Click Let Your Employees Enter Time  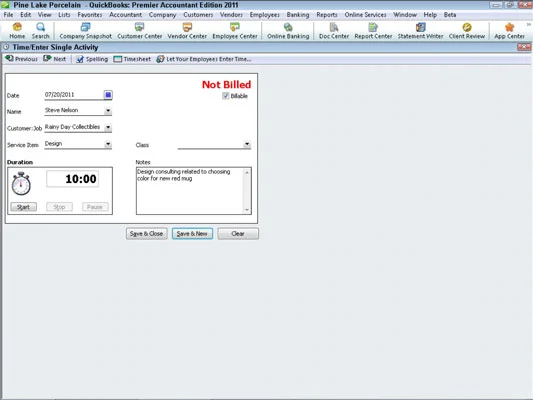(204, 59)
